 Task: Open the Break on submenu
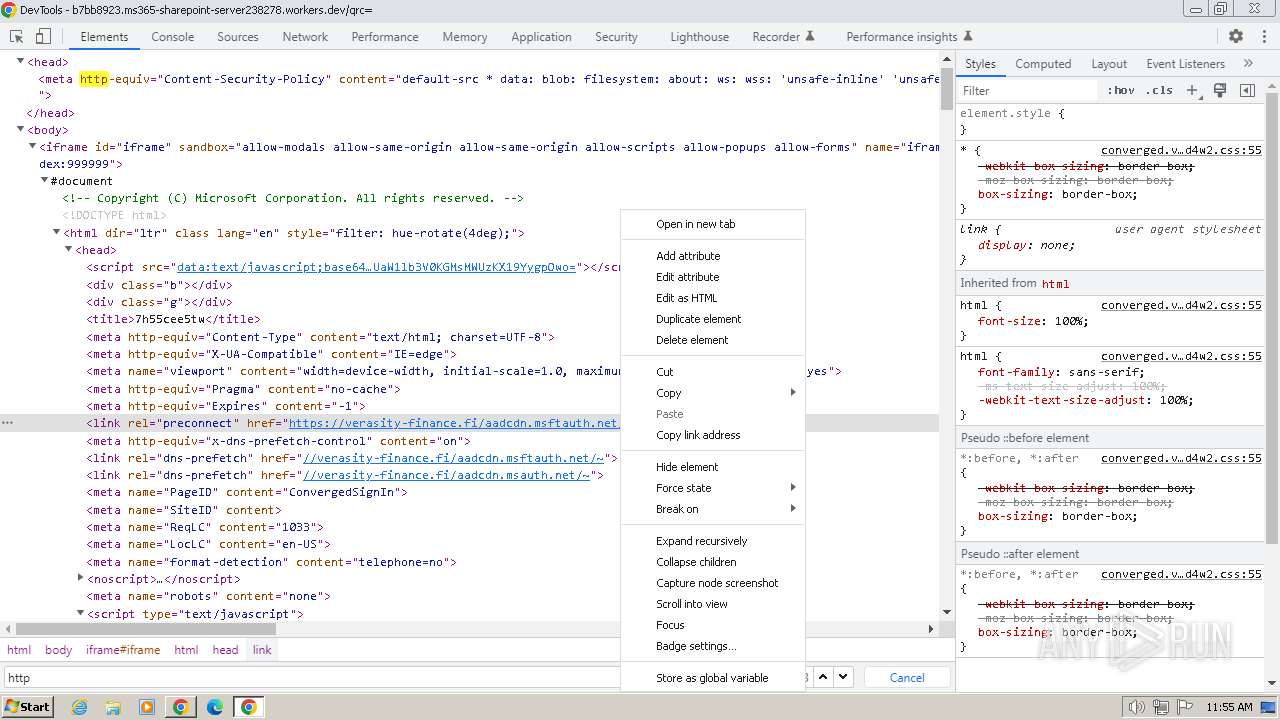tap(712, 509)
